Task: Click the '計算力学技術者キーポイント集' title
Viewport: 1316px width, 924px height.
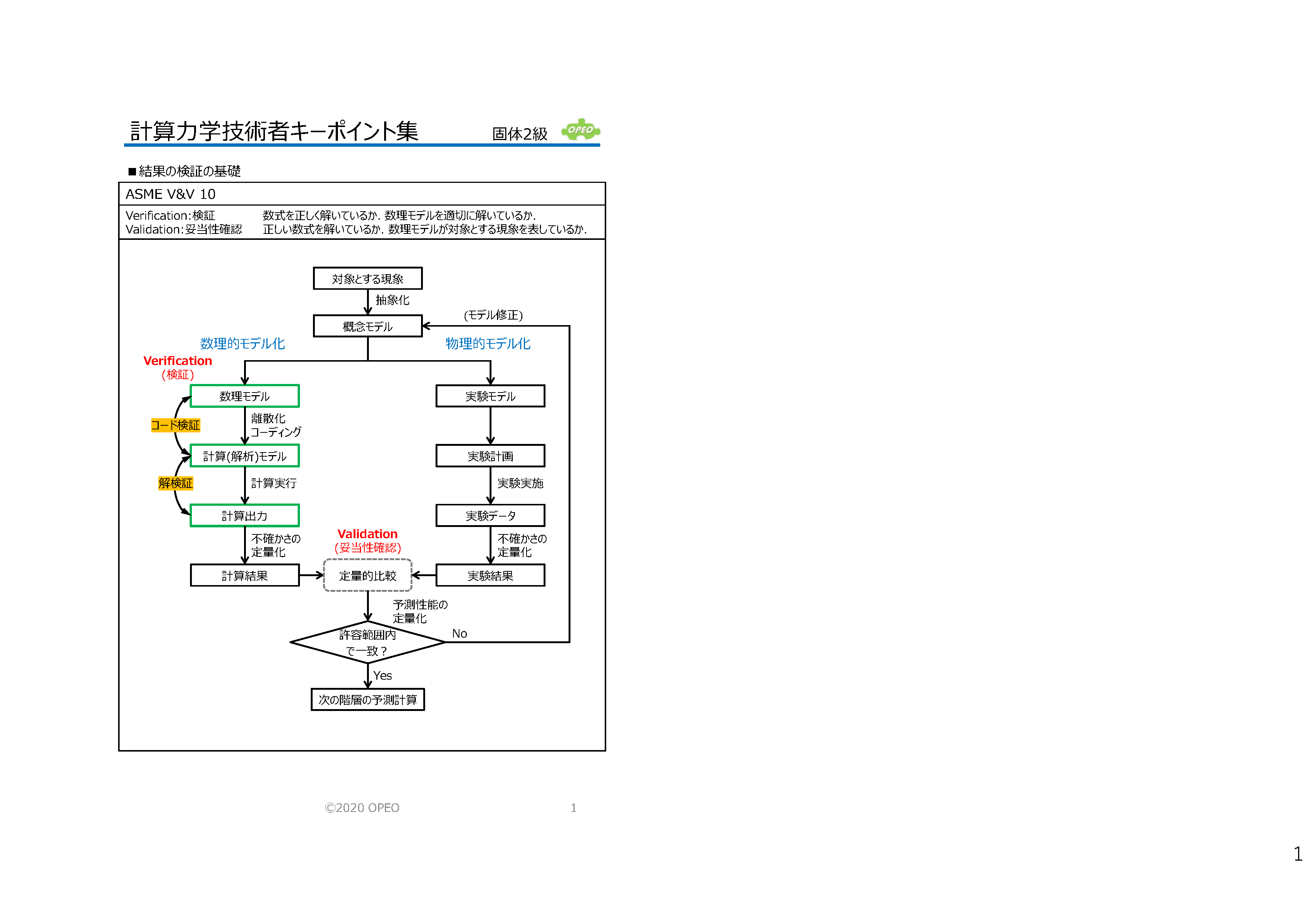Action: point(274,131)
